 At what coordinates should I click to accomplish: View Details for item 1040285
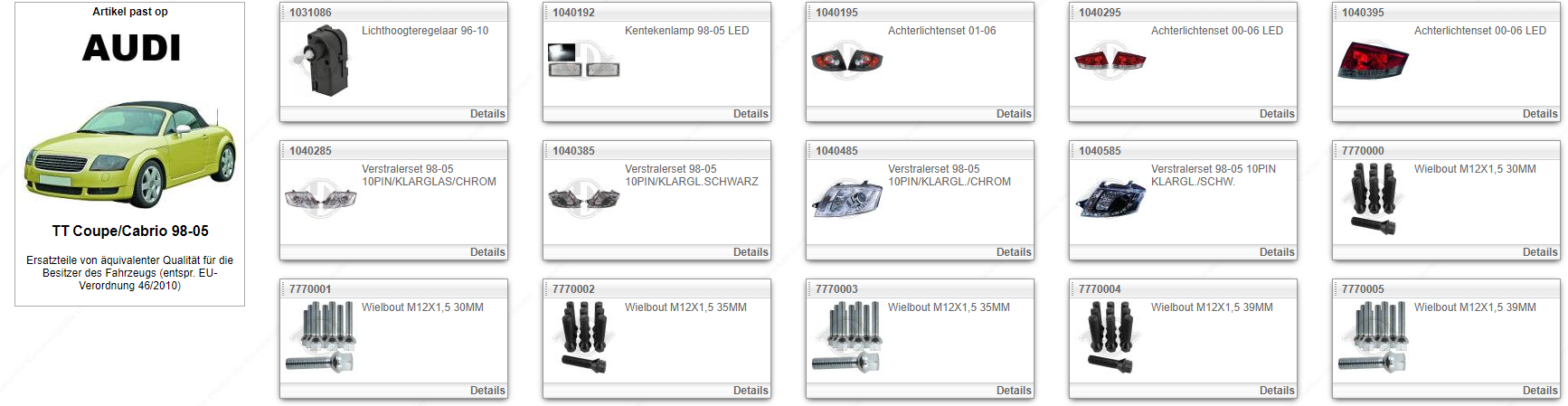pos(487,252)
